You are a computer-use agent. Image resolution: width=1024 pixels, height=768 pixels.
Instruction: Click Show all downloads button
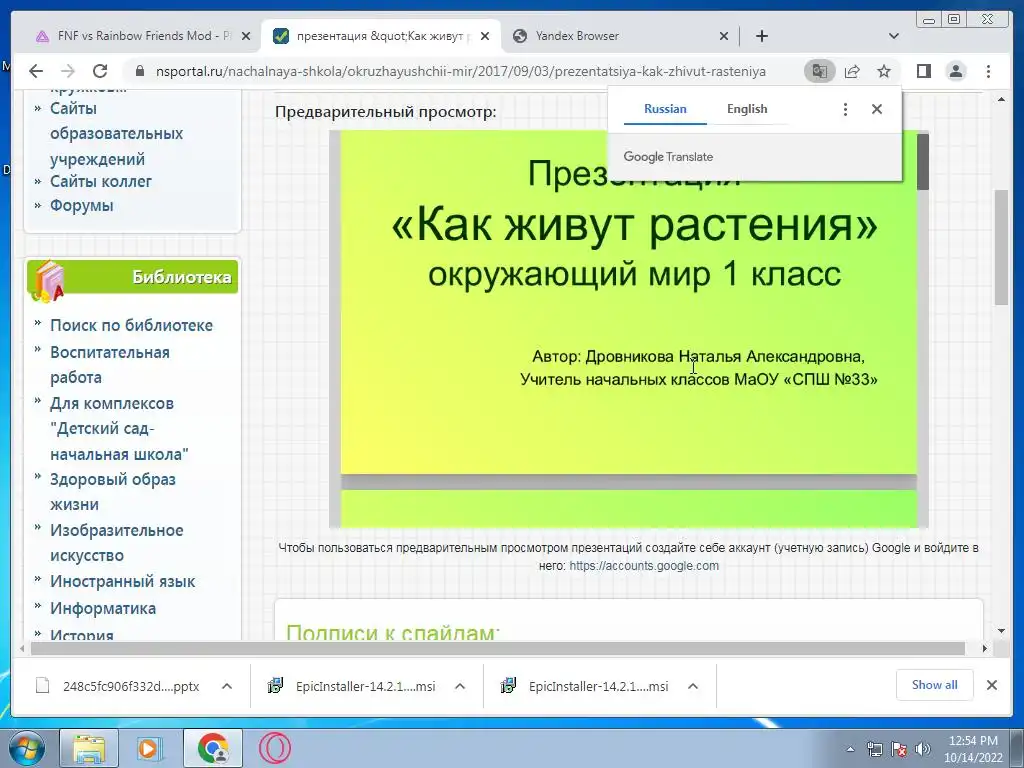coord(935,685)
